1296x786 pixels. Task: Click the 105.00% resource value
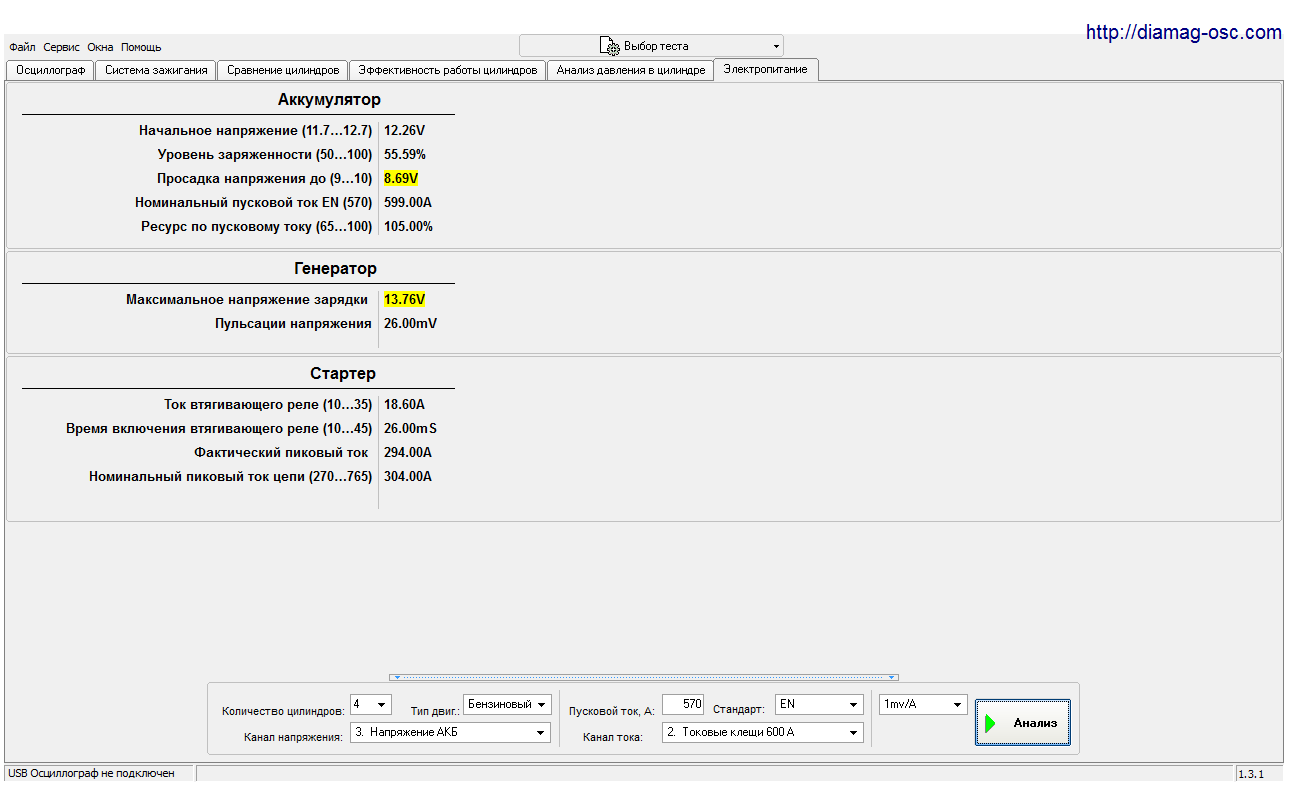(408, 227)
